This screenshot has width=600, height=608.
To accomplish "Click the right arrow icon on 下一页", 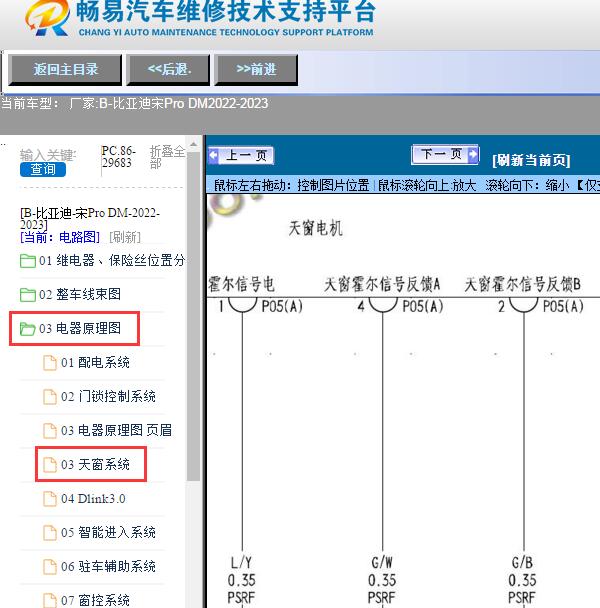I will click(x=473, y=154).
